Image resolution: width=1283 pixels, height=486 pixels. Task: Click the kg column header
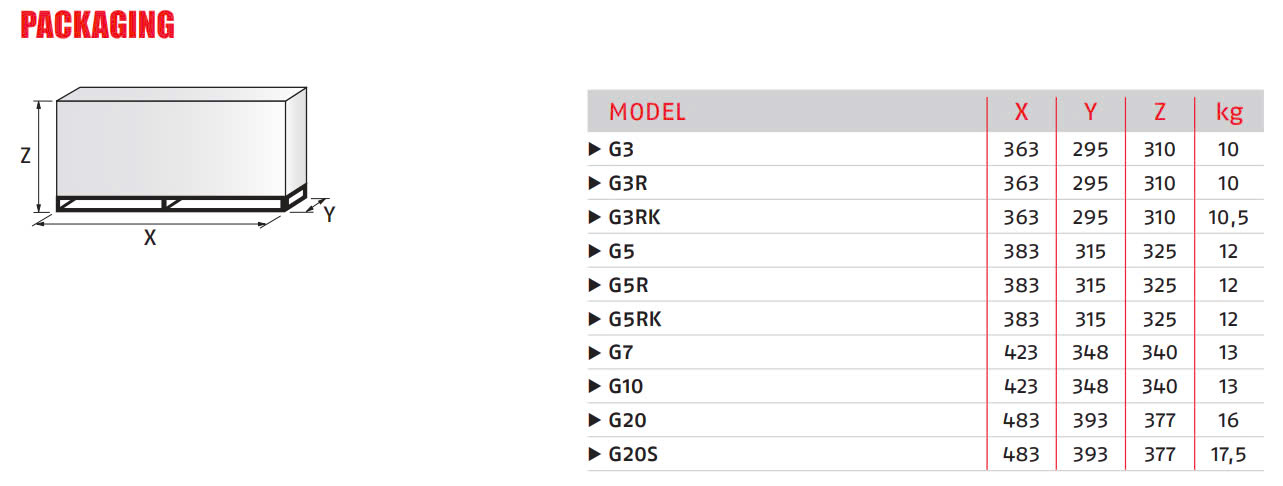pos(1228,112)
